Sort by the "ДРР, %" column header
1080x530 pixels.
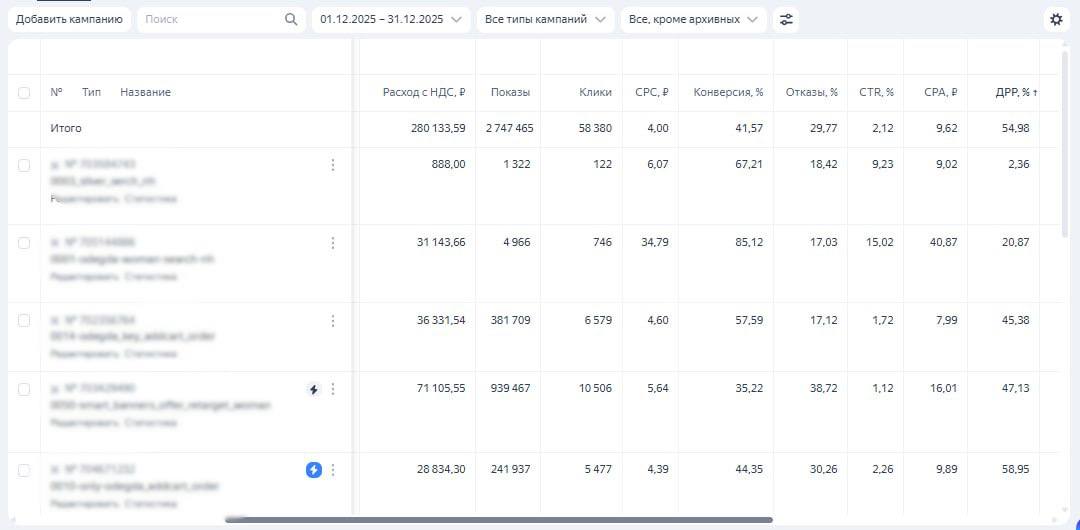pos(1015,92)
